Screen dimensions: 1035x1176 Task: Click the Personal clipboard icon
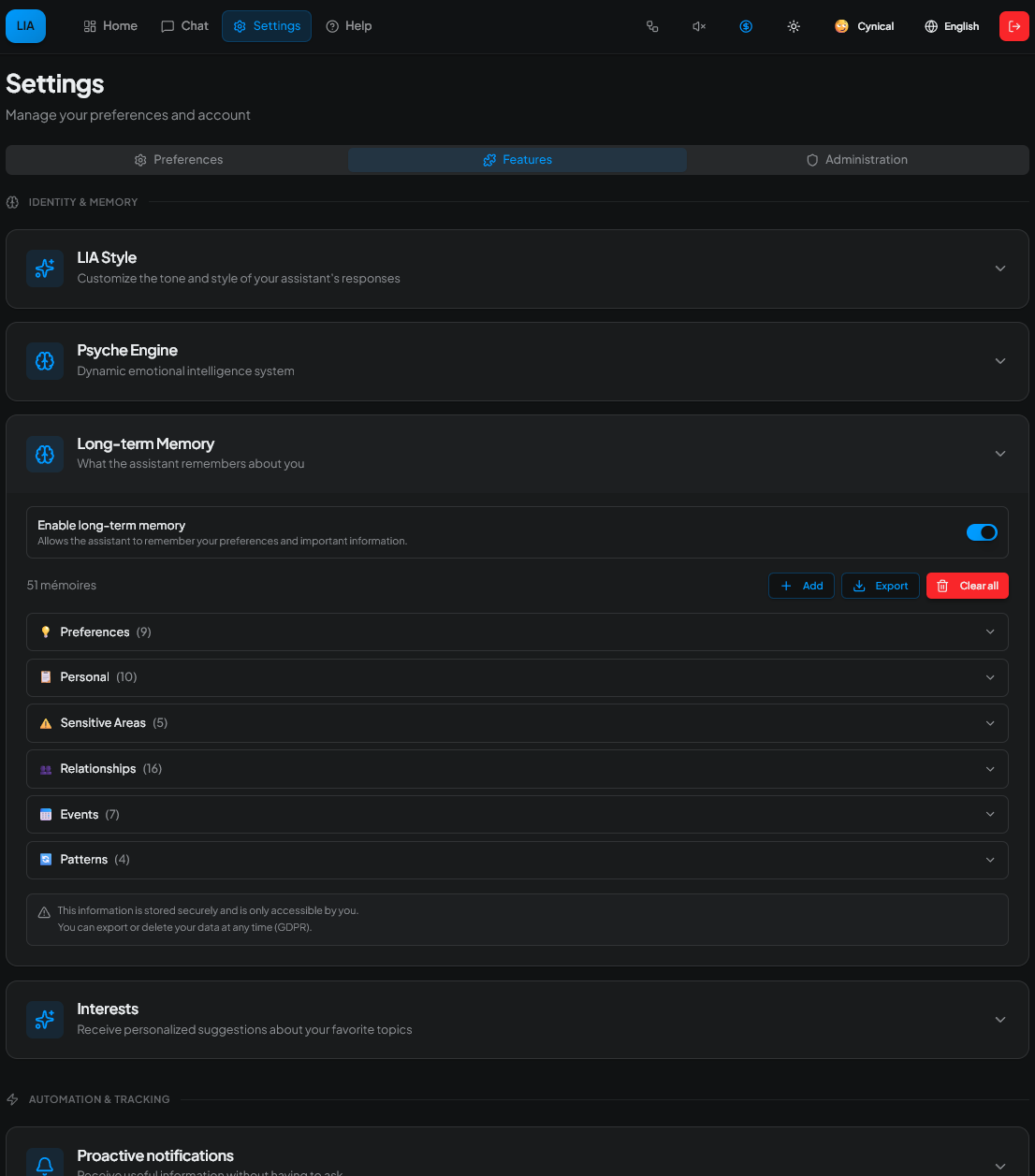[x=46, y=677]
